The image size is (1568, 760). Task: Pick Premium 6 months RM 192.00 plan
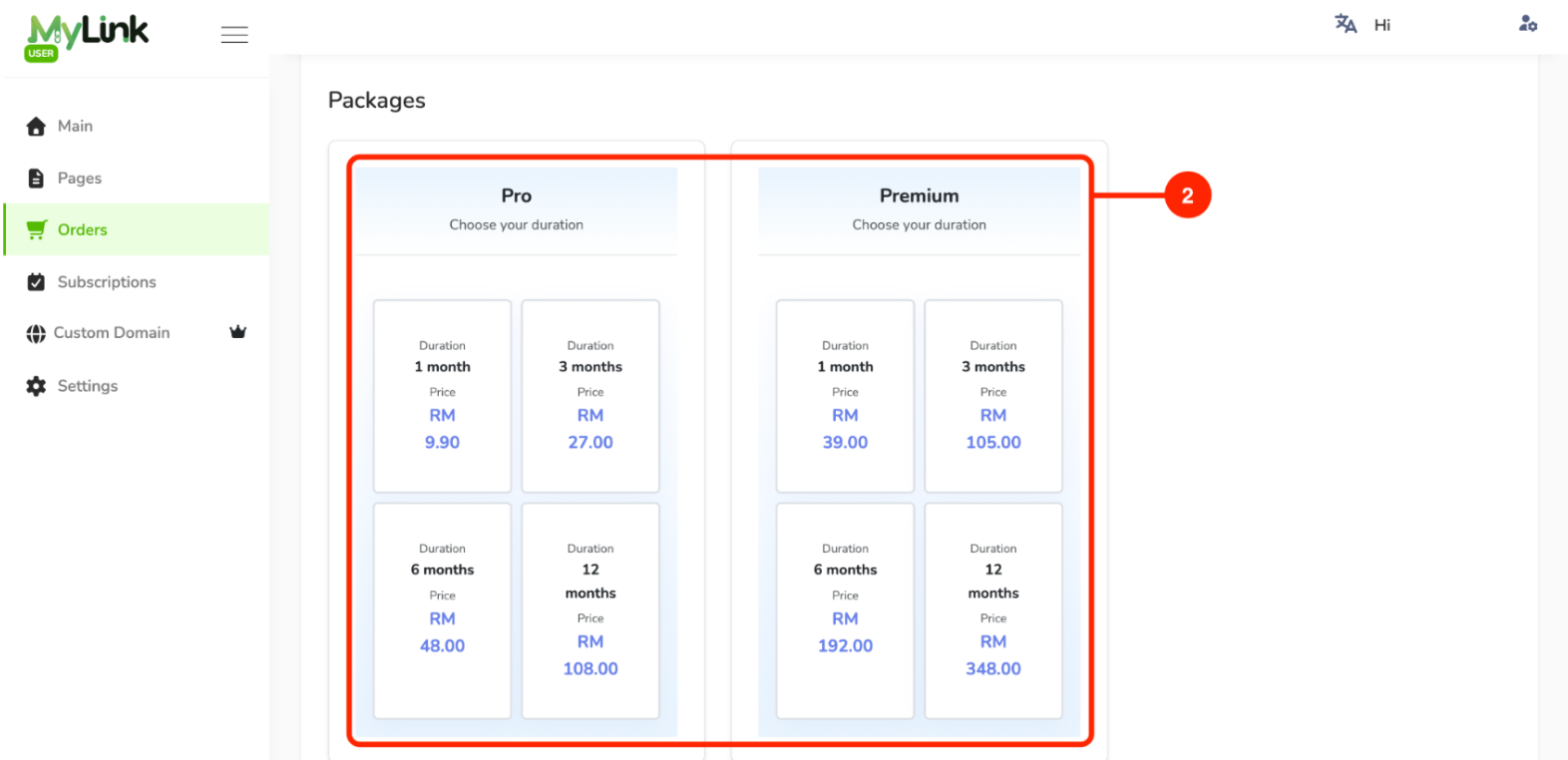(845, 610)
